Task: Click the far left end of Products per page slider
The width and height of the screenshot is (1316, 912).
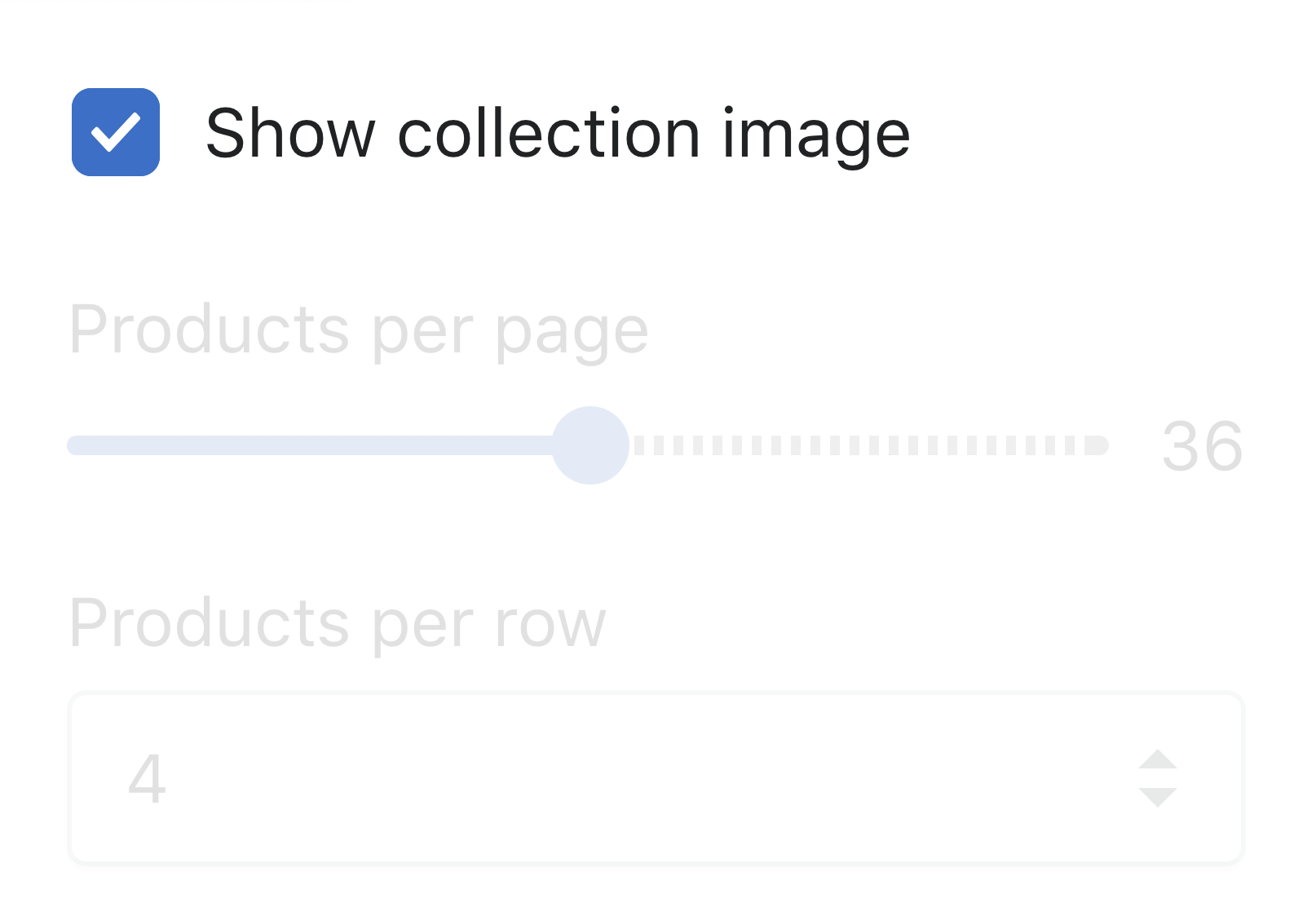Action: pos(73,445)
